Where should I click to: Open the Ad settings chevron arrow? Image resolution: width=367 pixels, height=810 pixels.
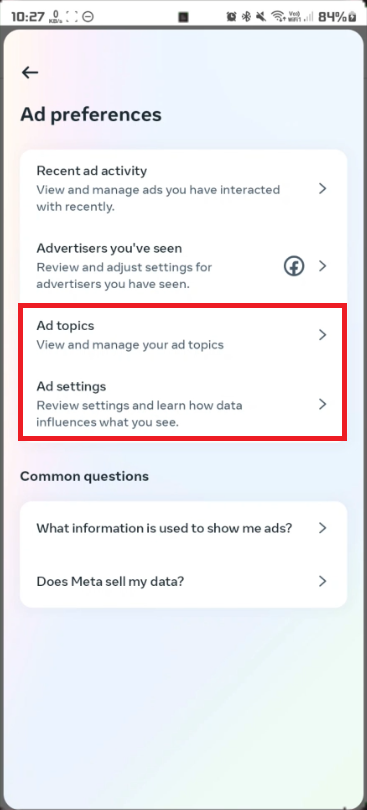point(323,404)
